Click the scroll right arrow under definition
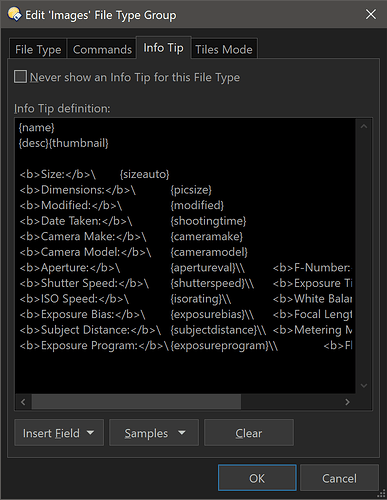387x500 pixels. tap(347, 402)
